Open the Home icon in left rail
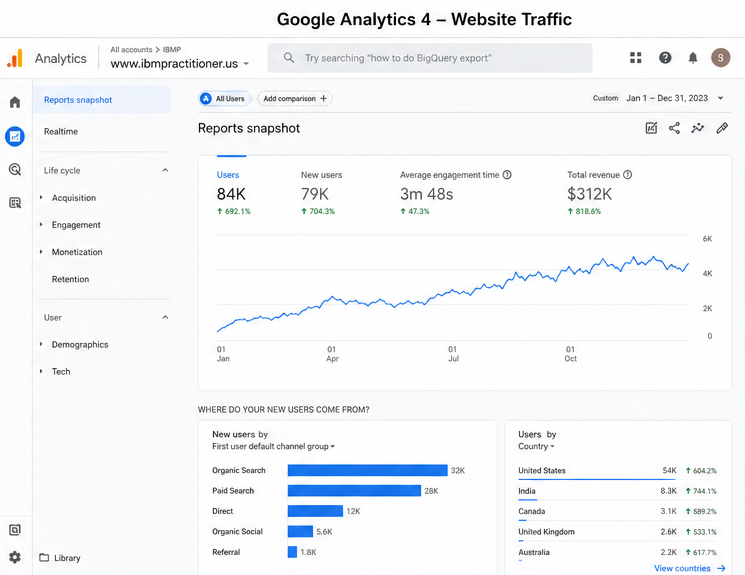Screen dimensions: 745x575 pyautogui.click(x=15, y=102)
